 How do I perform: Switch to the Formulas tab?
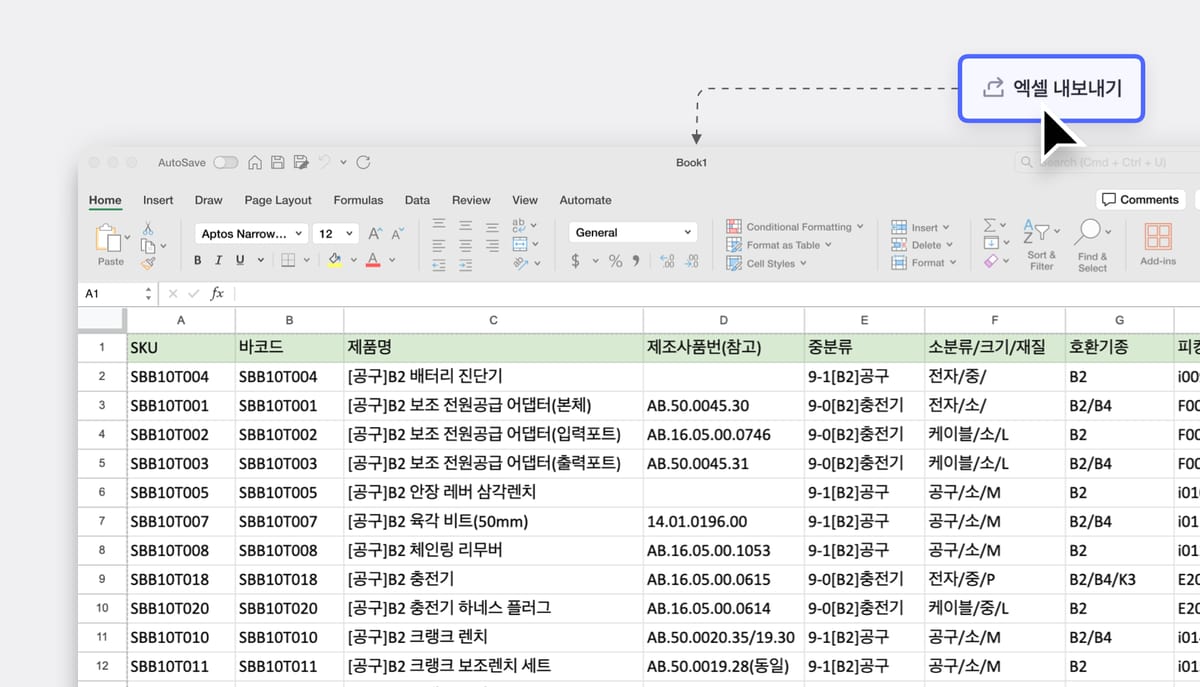(x=358, y=200)
